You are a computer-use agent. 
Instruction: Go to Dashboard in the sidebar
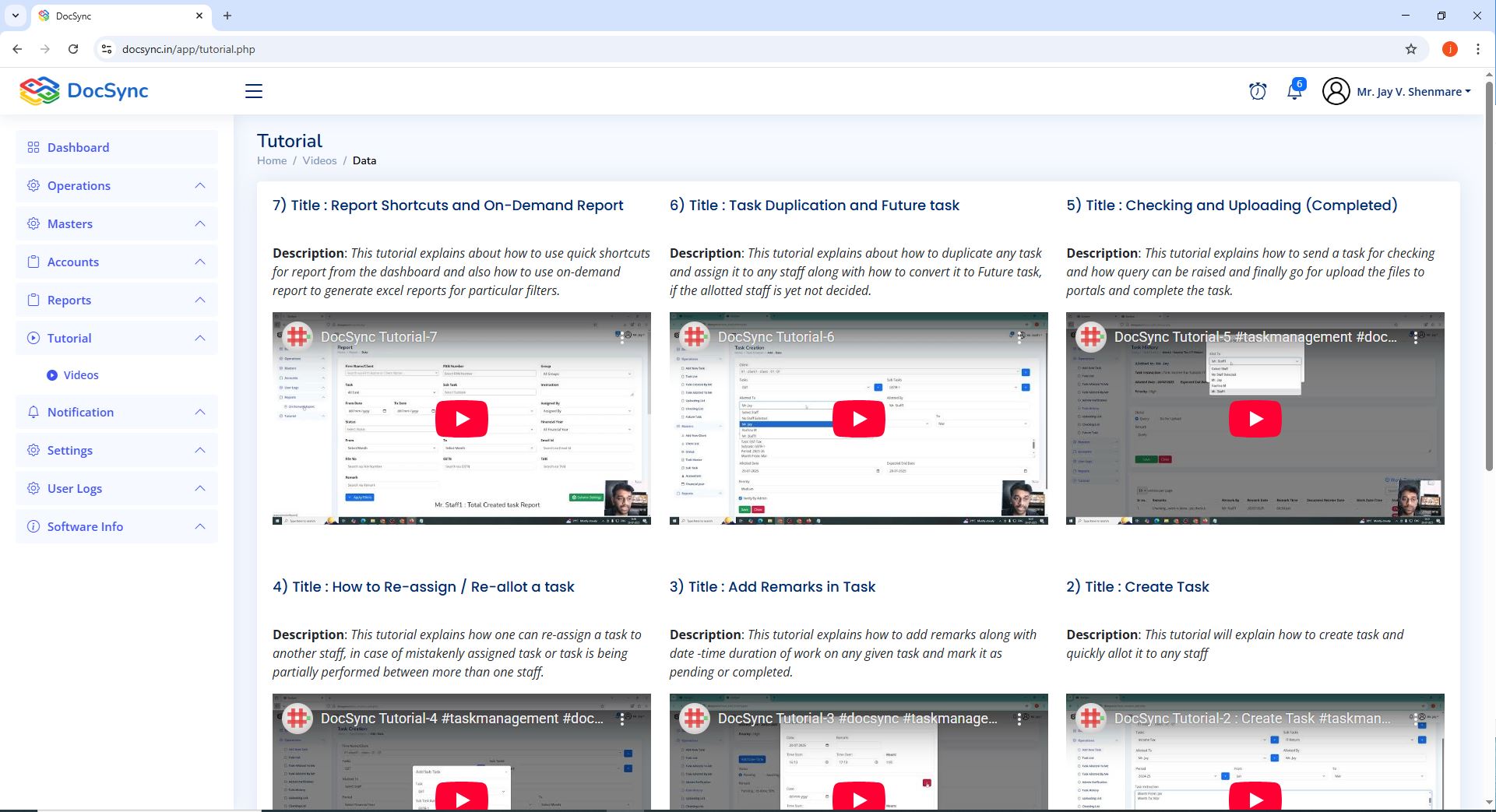pyautogui.click(x=78, y=148)
